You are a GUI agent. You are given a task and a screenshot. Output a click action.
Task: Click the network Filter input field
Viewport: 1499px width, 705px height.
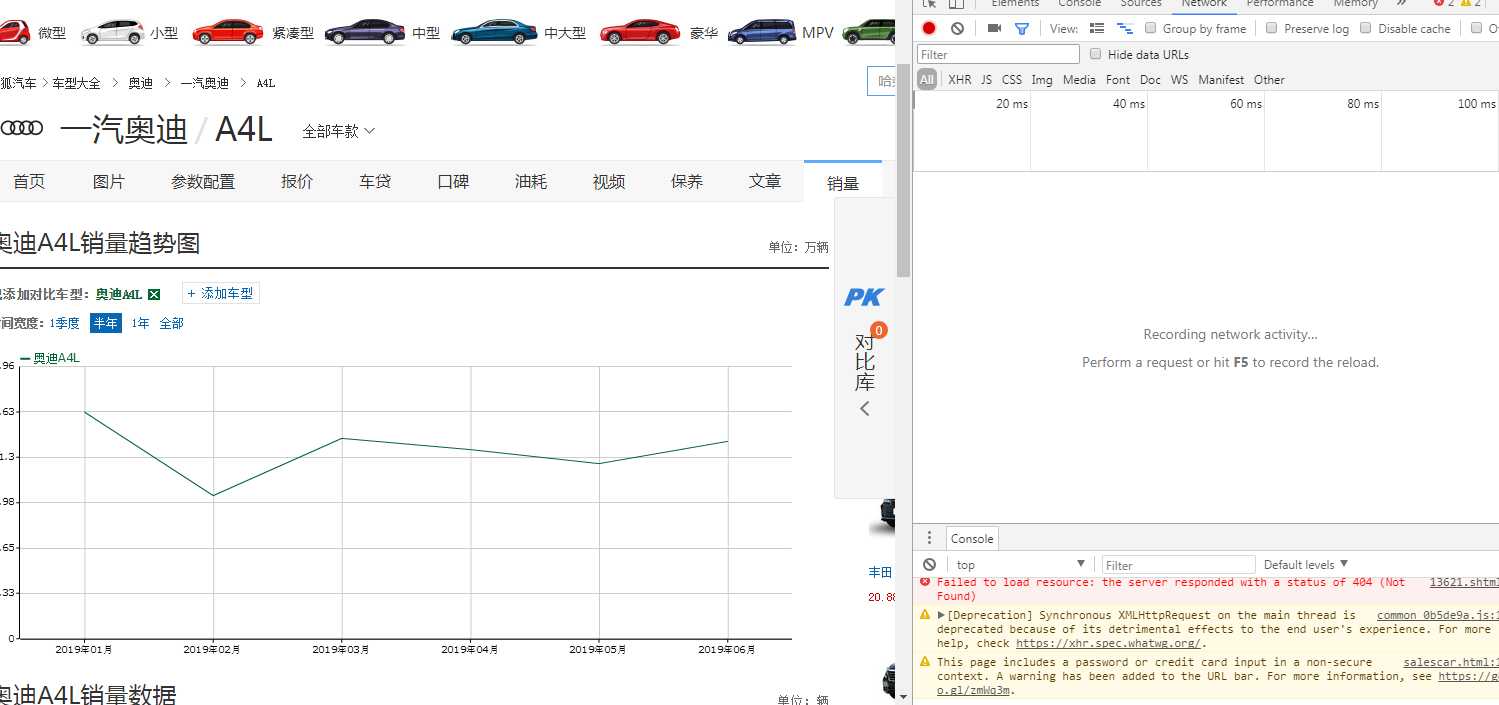[998, 54]
